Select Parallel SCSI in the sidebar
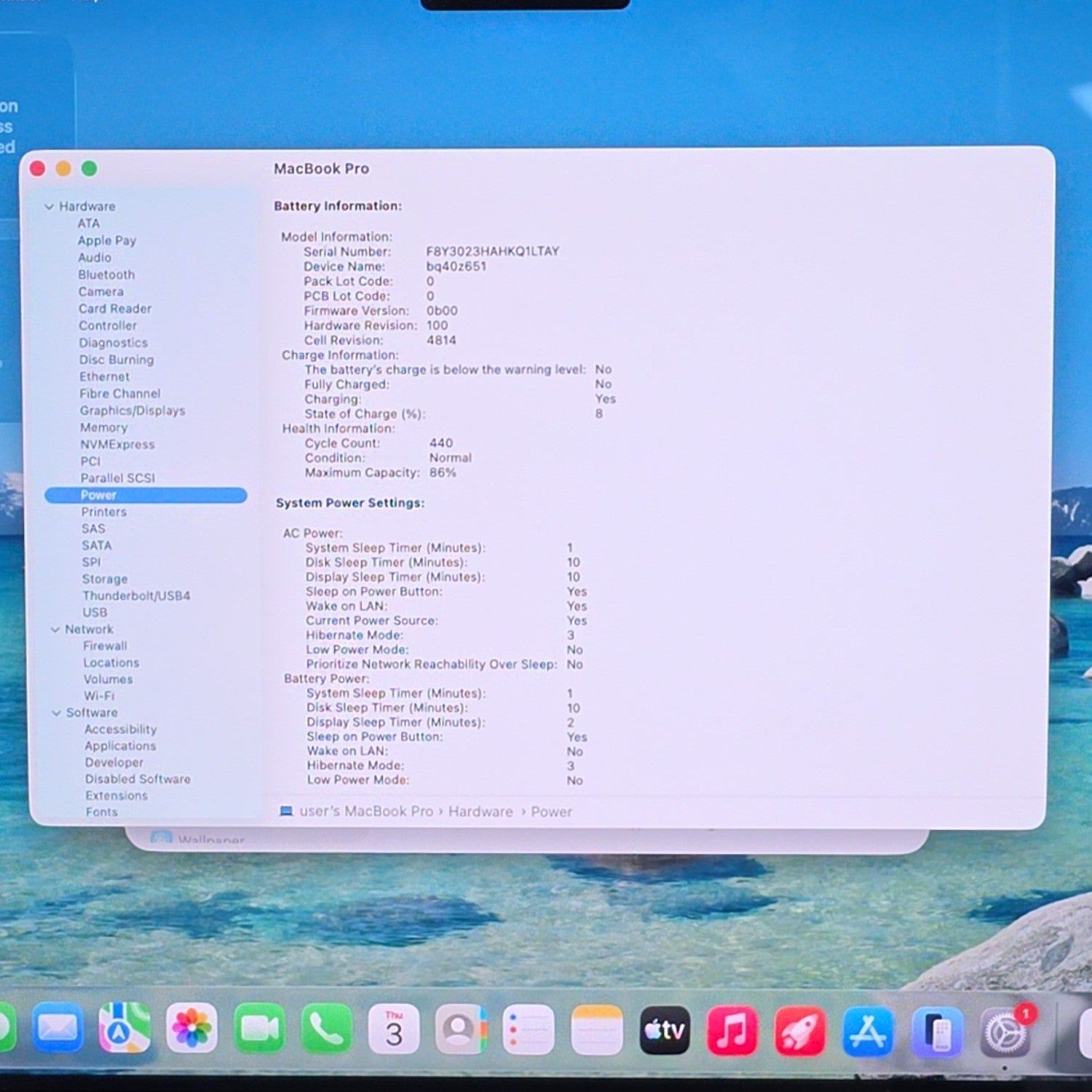1092x1092 pixels. [x=118, y=478]
